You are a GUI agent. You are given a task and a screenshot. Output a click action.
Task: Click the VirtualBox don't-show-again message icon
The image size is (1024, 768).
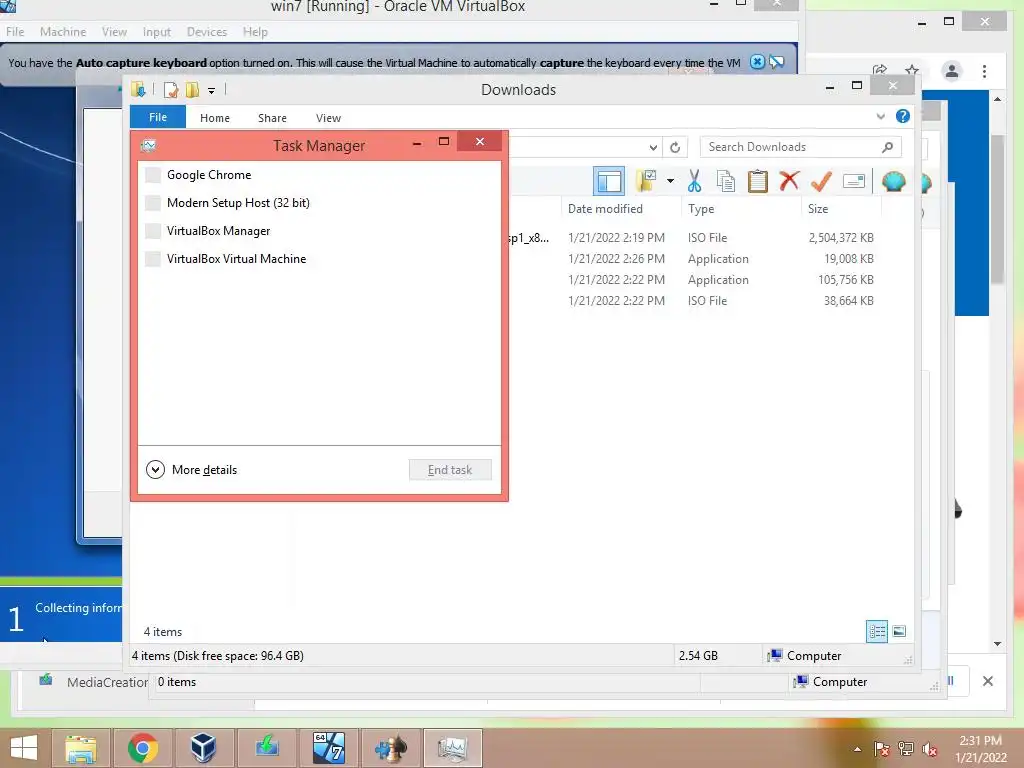point(776,62)
